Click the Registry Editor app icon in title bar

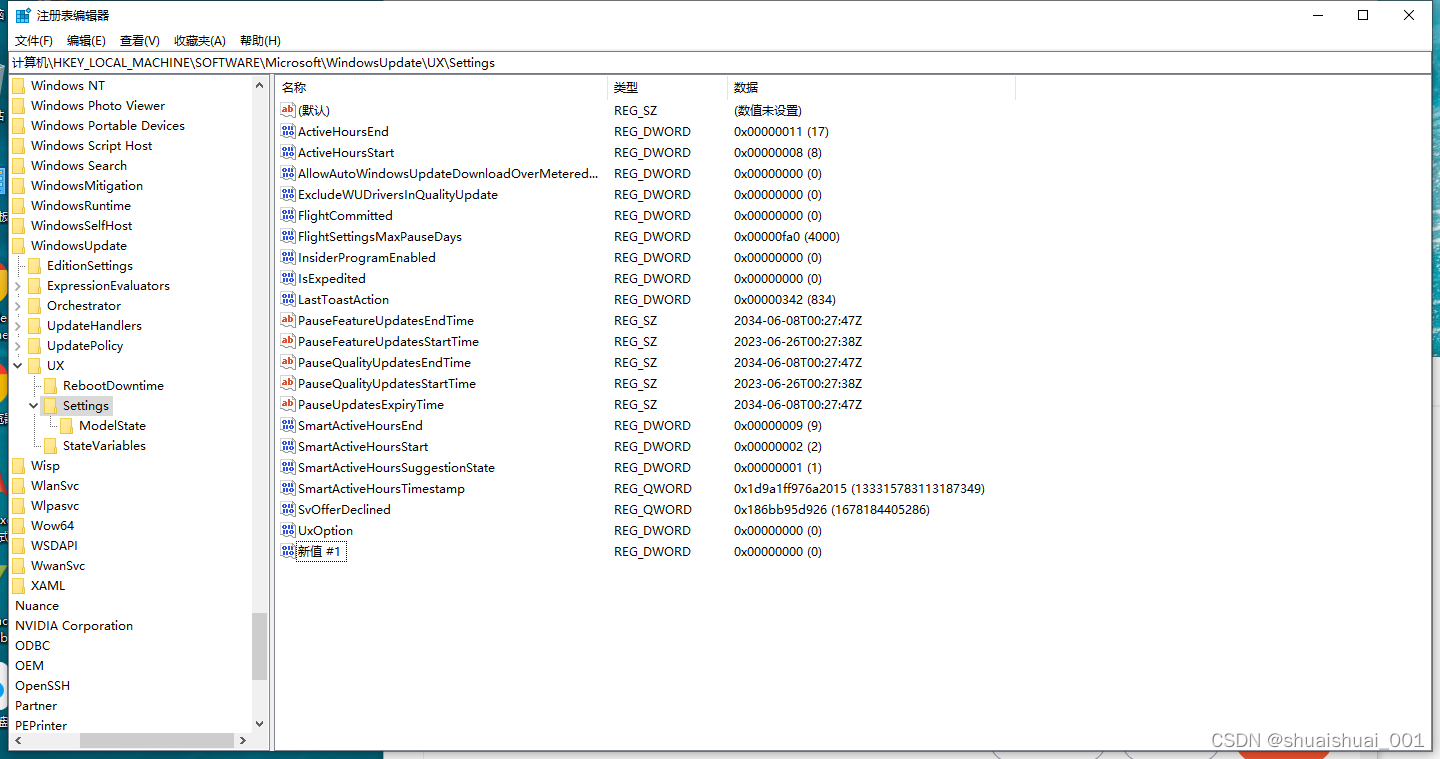(x=23, y=15)
